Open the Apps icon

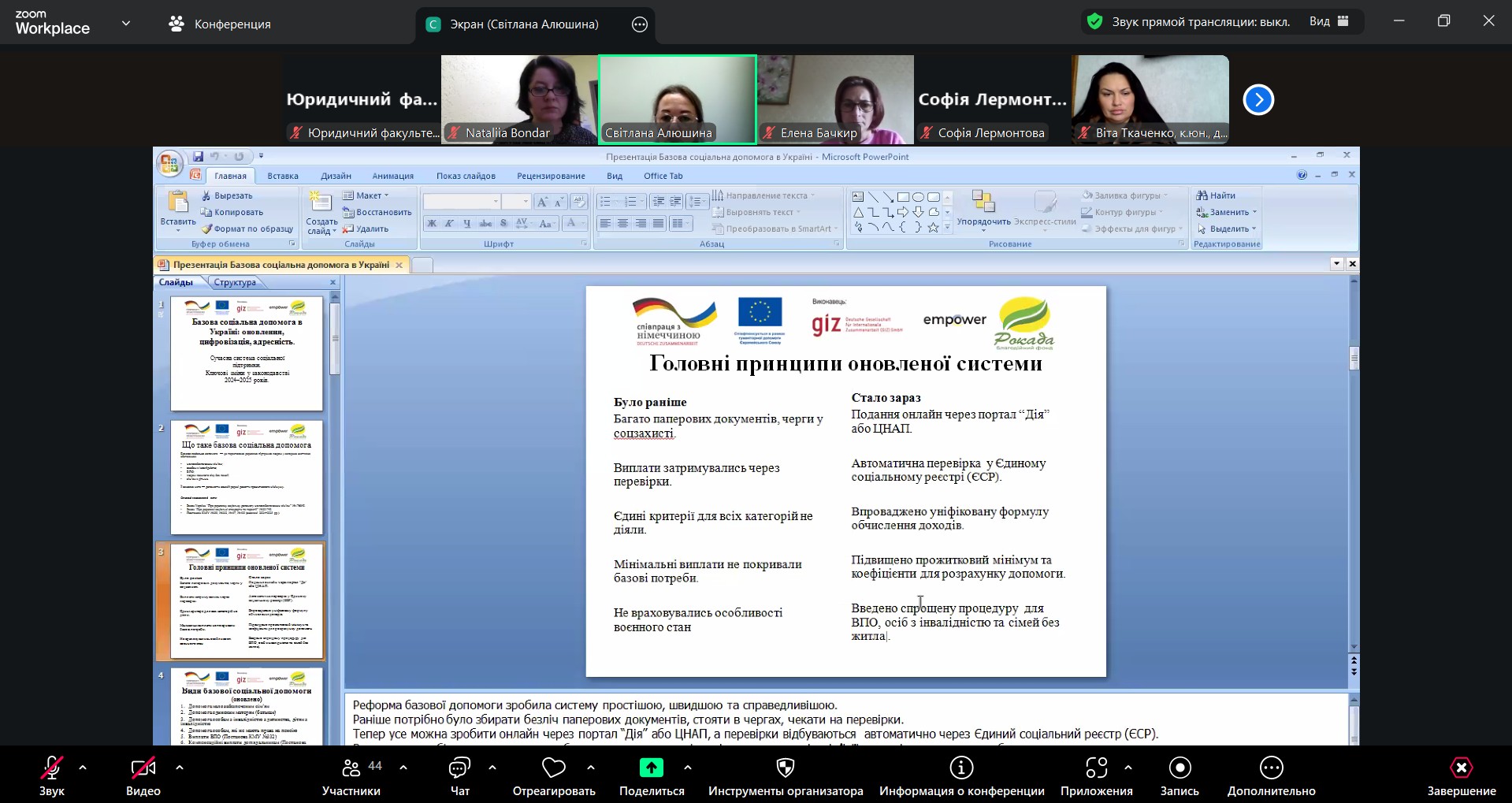(1096, 768)
